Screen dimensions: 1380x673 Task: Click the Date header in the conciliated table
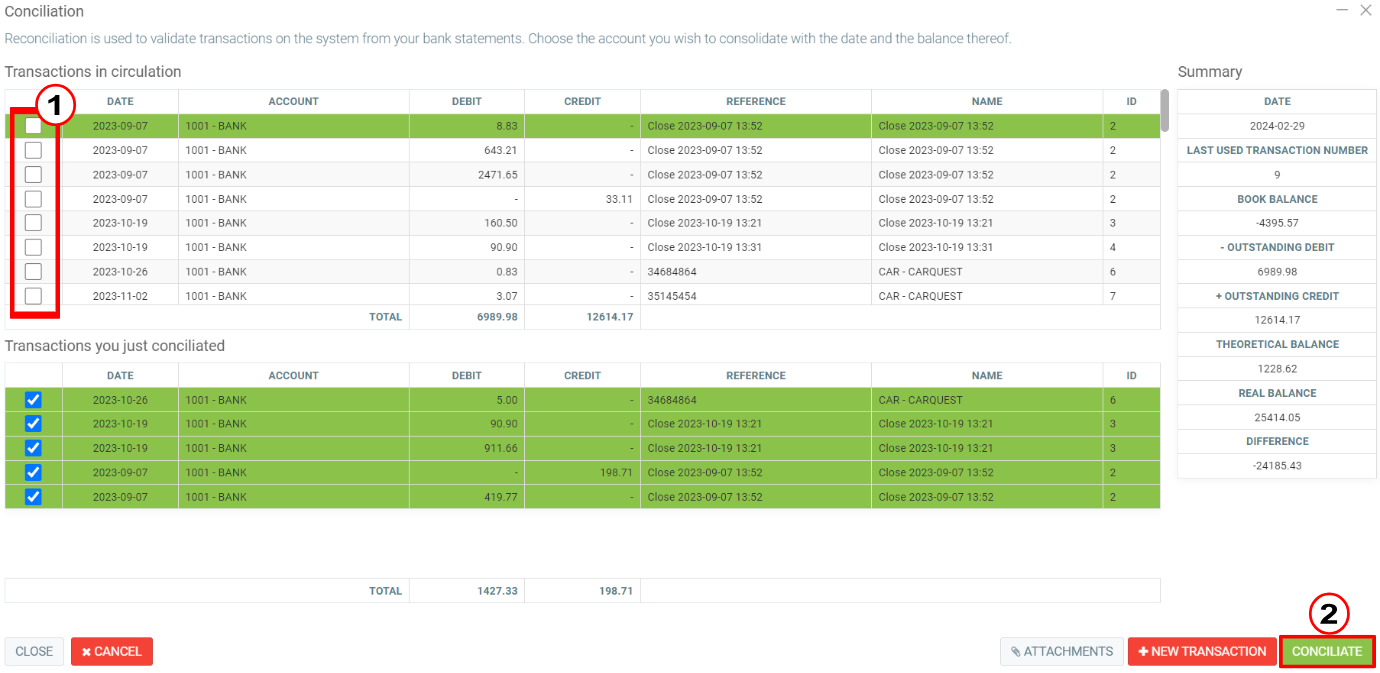pos(120,376)
